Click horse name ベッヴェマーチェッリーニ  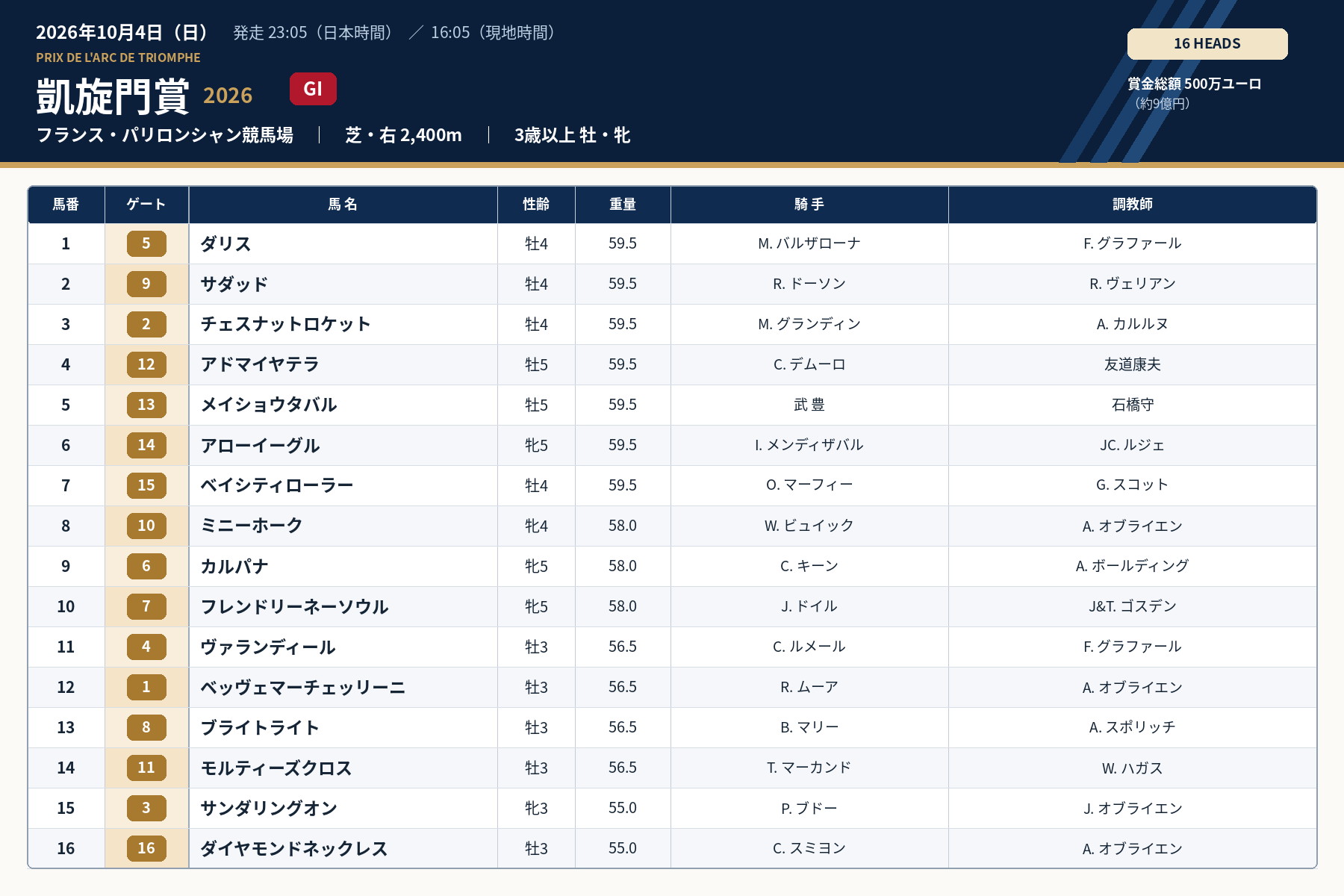pyautogui.click(x=302, y=688)
